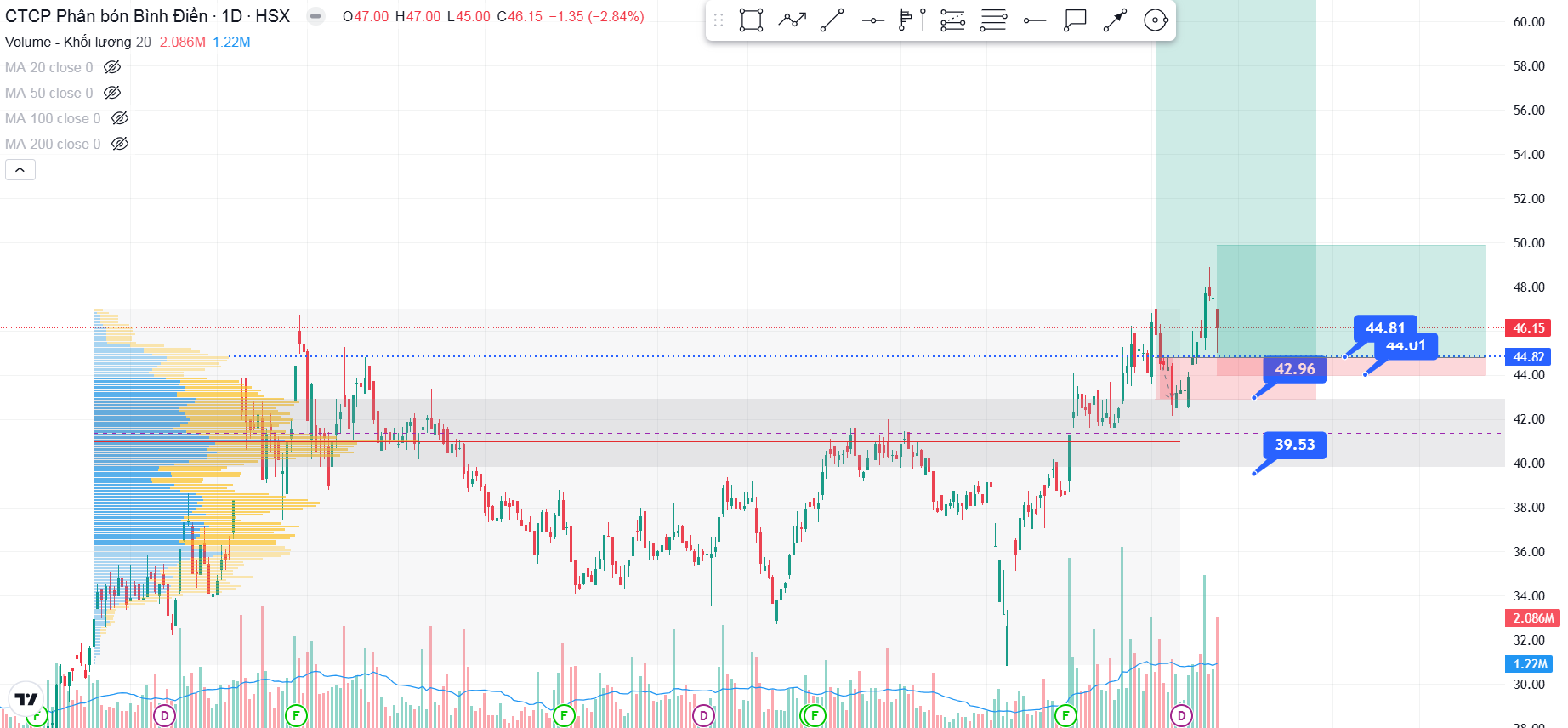
Task: Collapse the indicator legend
Action: [x=20, y=170]
